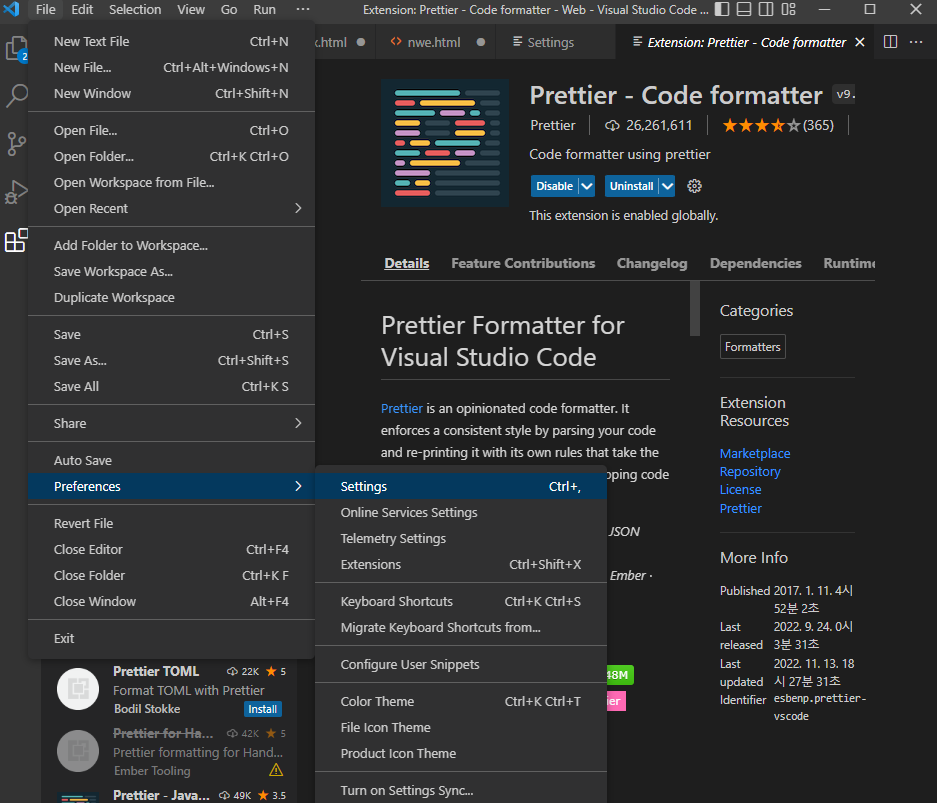
Task: Open the Edit menu
Action: (82, 10)
